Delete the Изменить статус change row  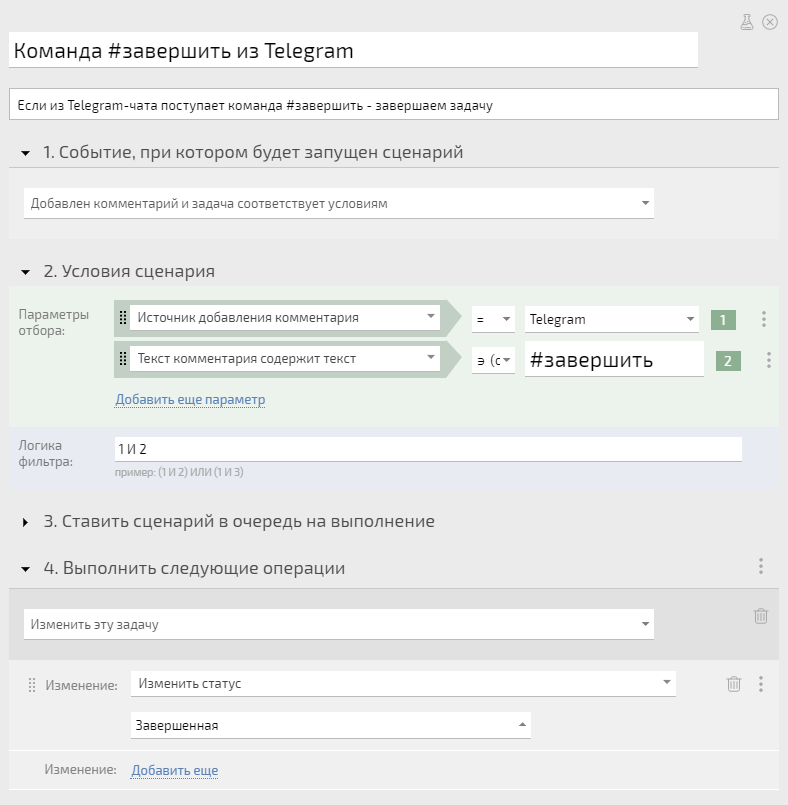click(x=734, y=683)
